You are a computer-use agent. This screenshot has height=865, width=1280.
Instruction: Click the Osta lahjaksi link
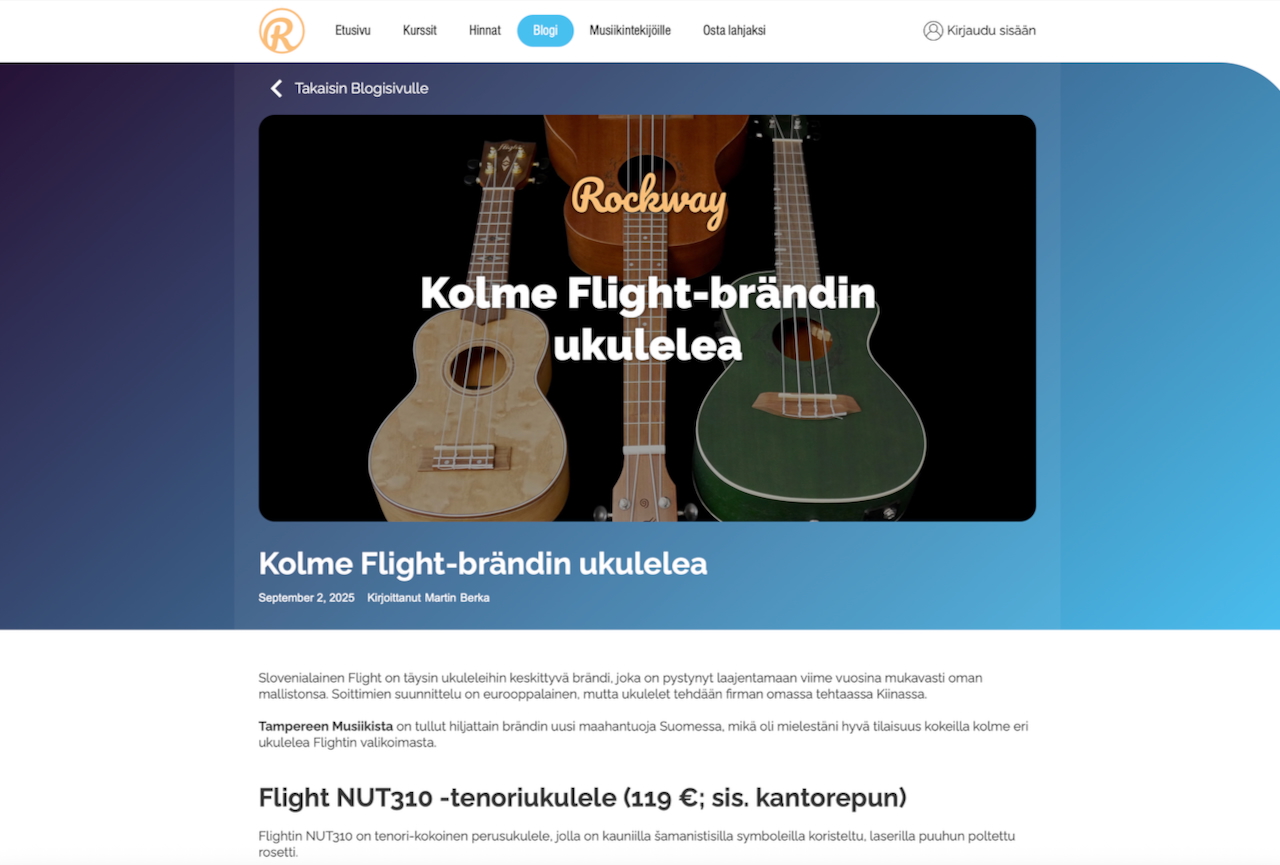pyautogui.click(x=734, y=31)
